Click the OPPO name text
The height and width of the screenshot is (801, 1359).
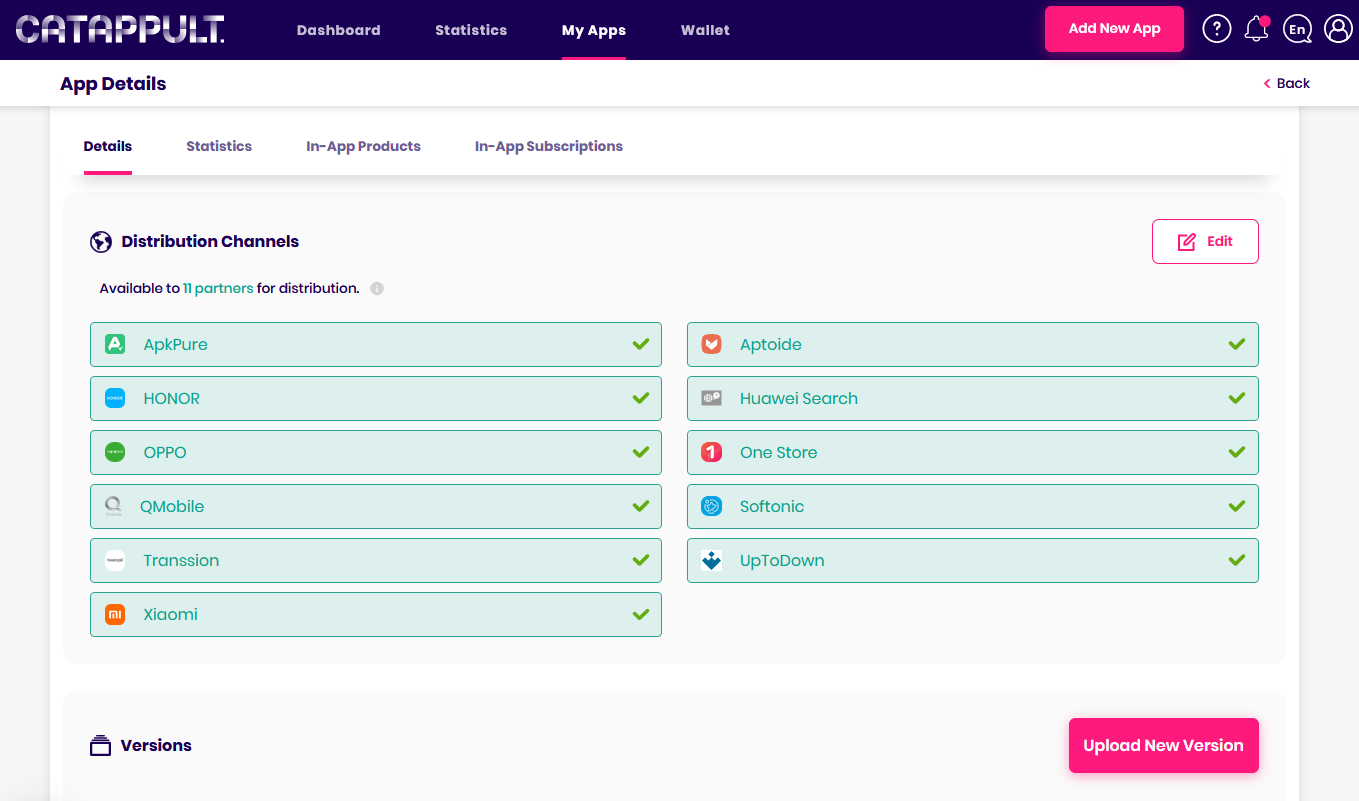tap(165, 452)
